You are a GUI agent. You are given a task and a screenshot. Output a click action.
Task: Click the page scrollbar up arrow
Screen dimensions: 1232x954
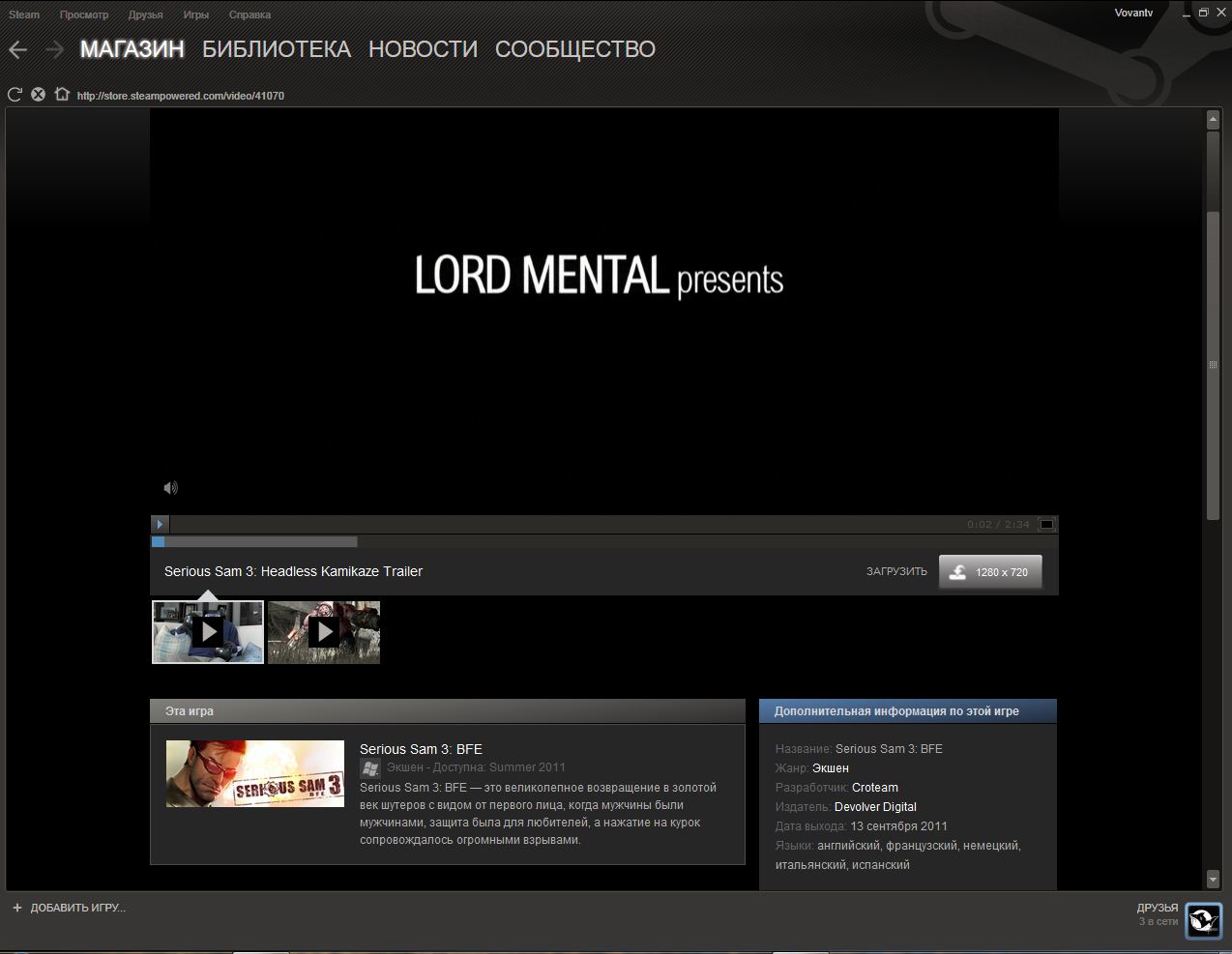pos(1213,120)
